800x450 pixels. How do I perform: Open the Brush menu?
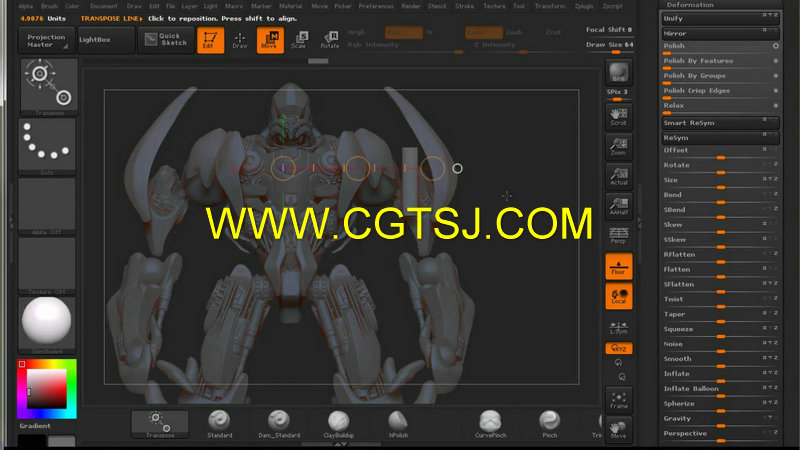click(x=49, y=6)
